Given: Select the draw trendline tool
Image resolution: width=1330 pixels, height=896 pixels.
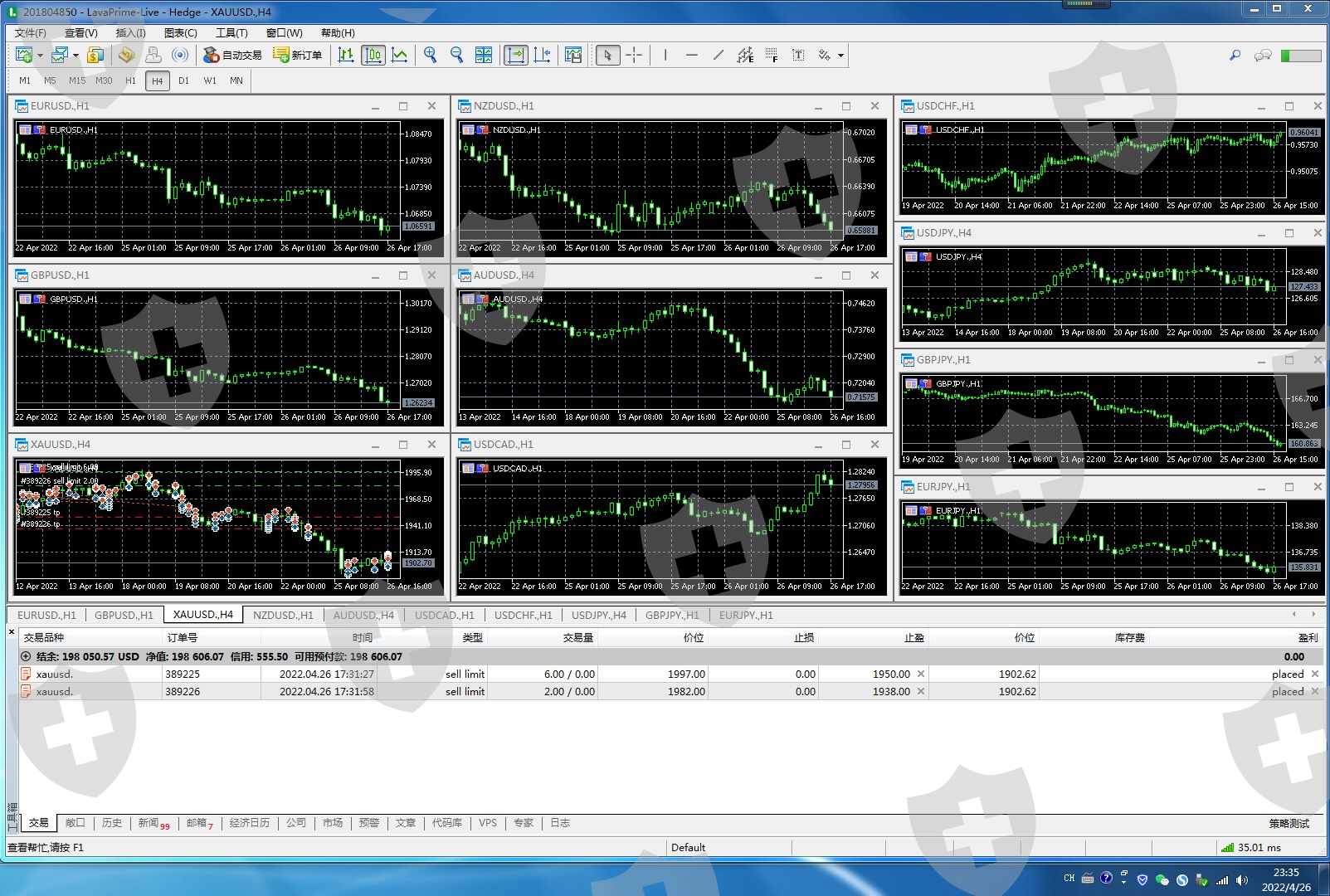Looking at the screenshot, I should [719, 55].
